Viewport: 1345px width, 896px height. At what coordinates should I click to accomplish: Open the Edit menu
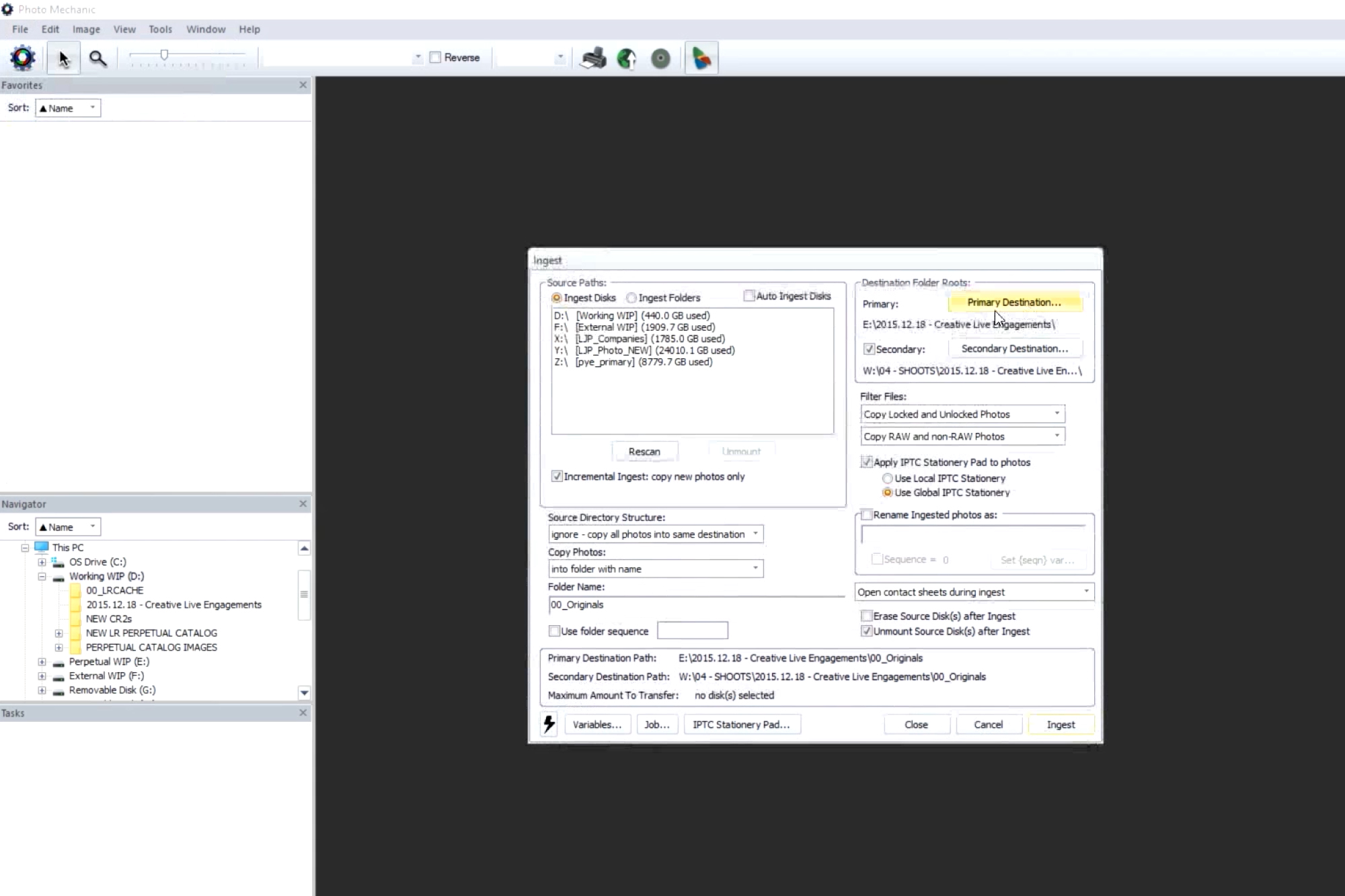pyautogui.click(x=50, y=30)
